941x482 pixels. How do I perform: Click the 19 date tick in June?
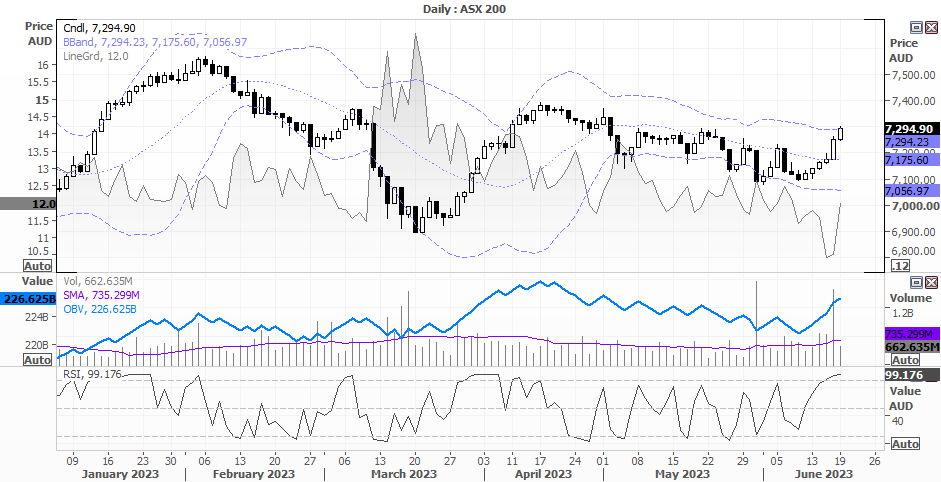pos(841,461)
